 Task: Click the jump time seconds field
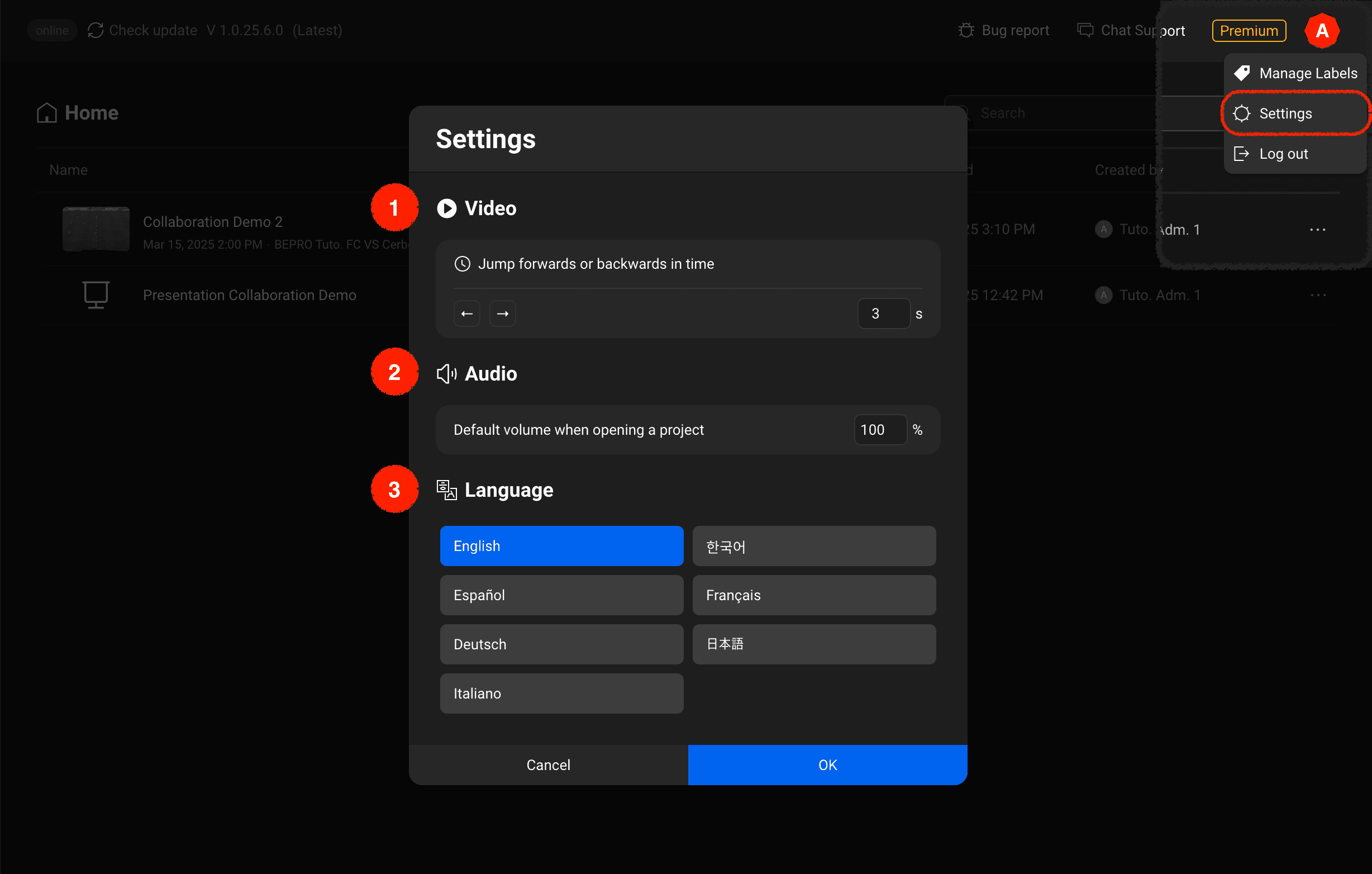coord(883,313)
